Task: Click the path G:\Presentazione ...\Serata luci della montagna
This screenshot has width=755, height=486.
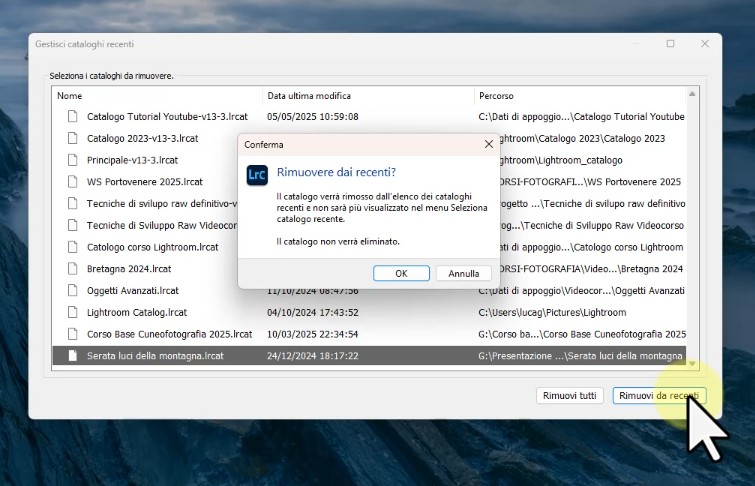Action: (x=580, y=355)
